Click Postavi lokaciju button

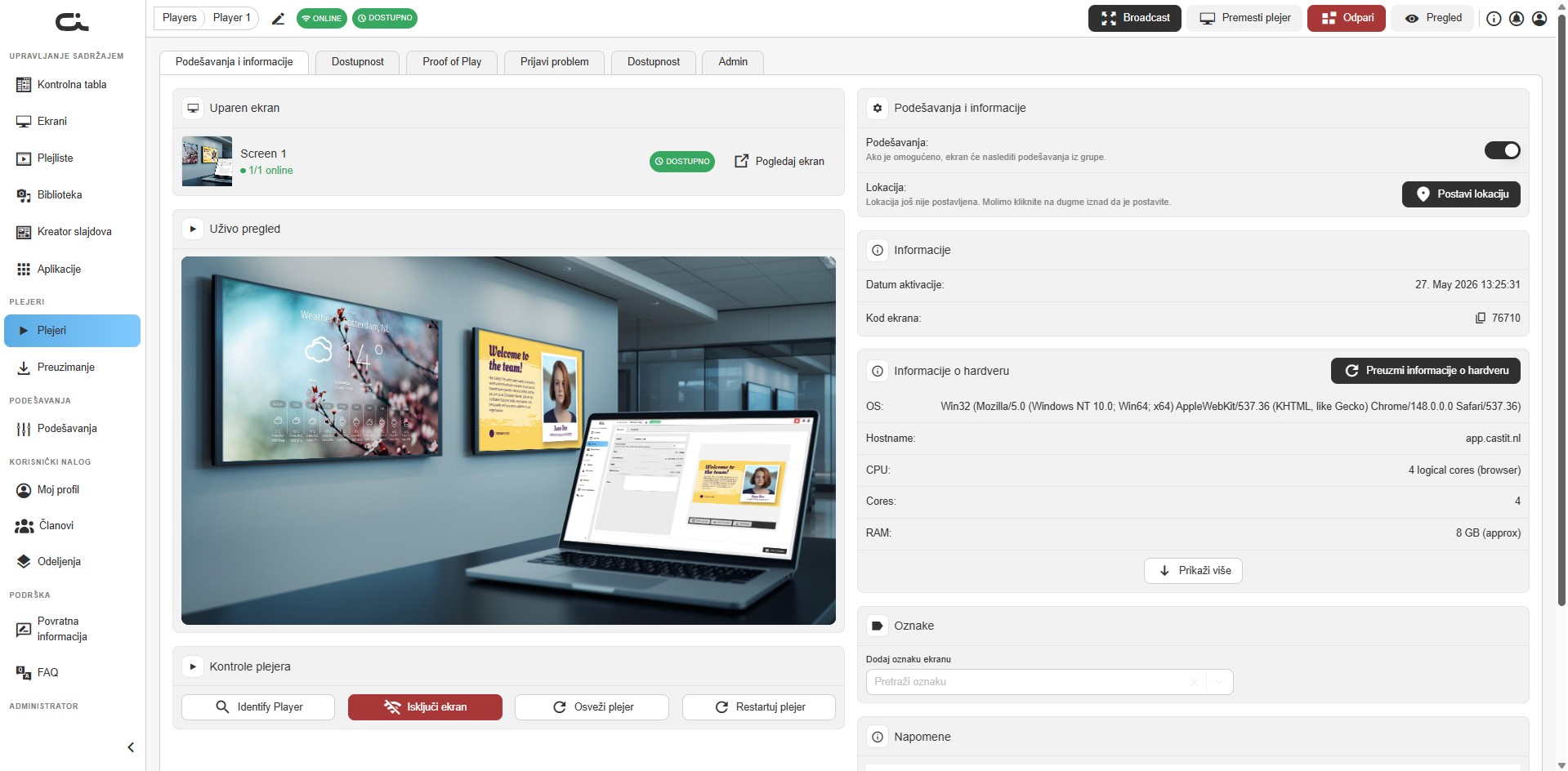[x=1461, y=194]
